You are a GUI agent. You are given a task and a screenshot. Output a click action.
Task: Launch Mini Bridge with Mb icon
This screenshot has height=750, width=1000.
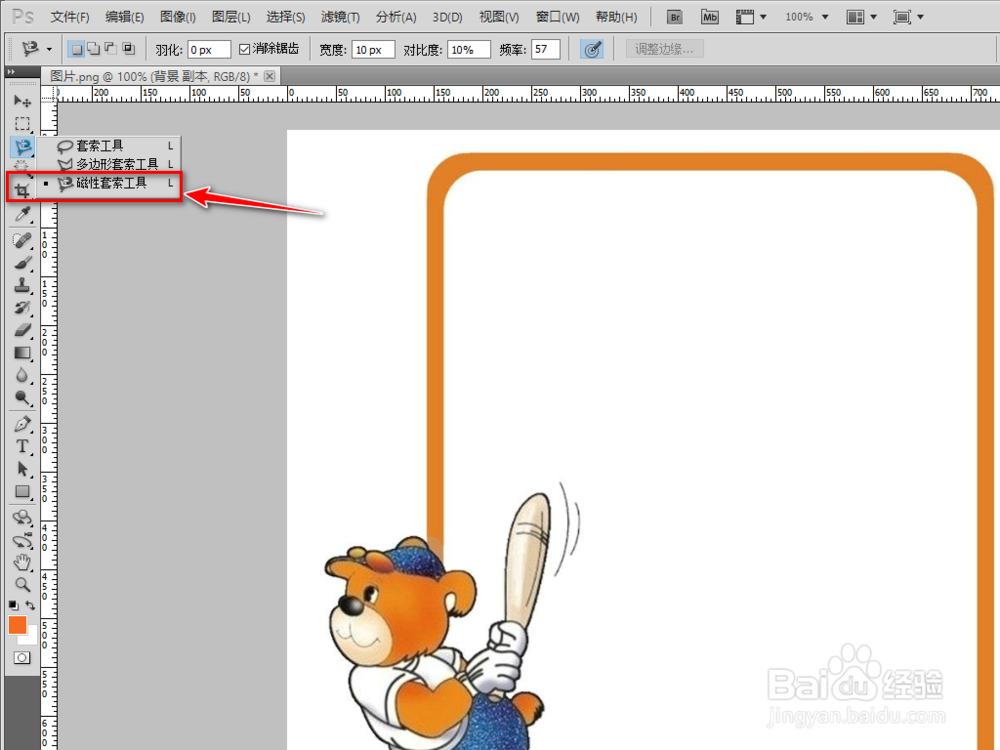[709, 17]
